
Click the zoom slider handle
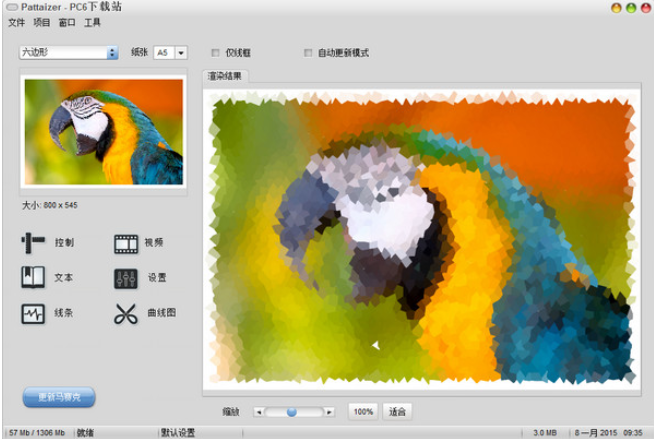292,411
